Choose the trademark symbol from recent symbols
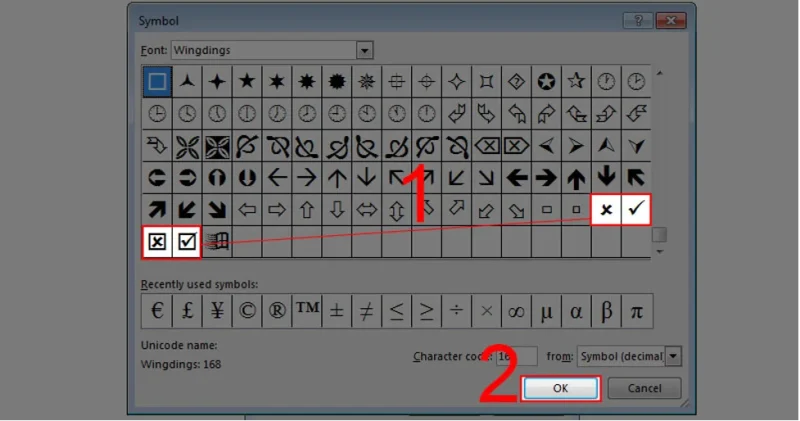 (307, 311)
